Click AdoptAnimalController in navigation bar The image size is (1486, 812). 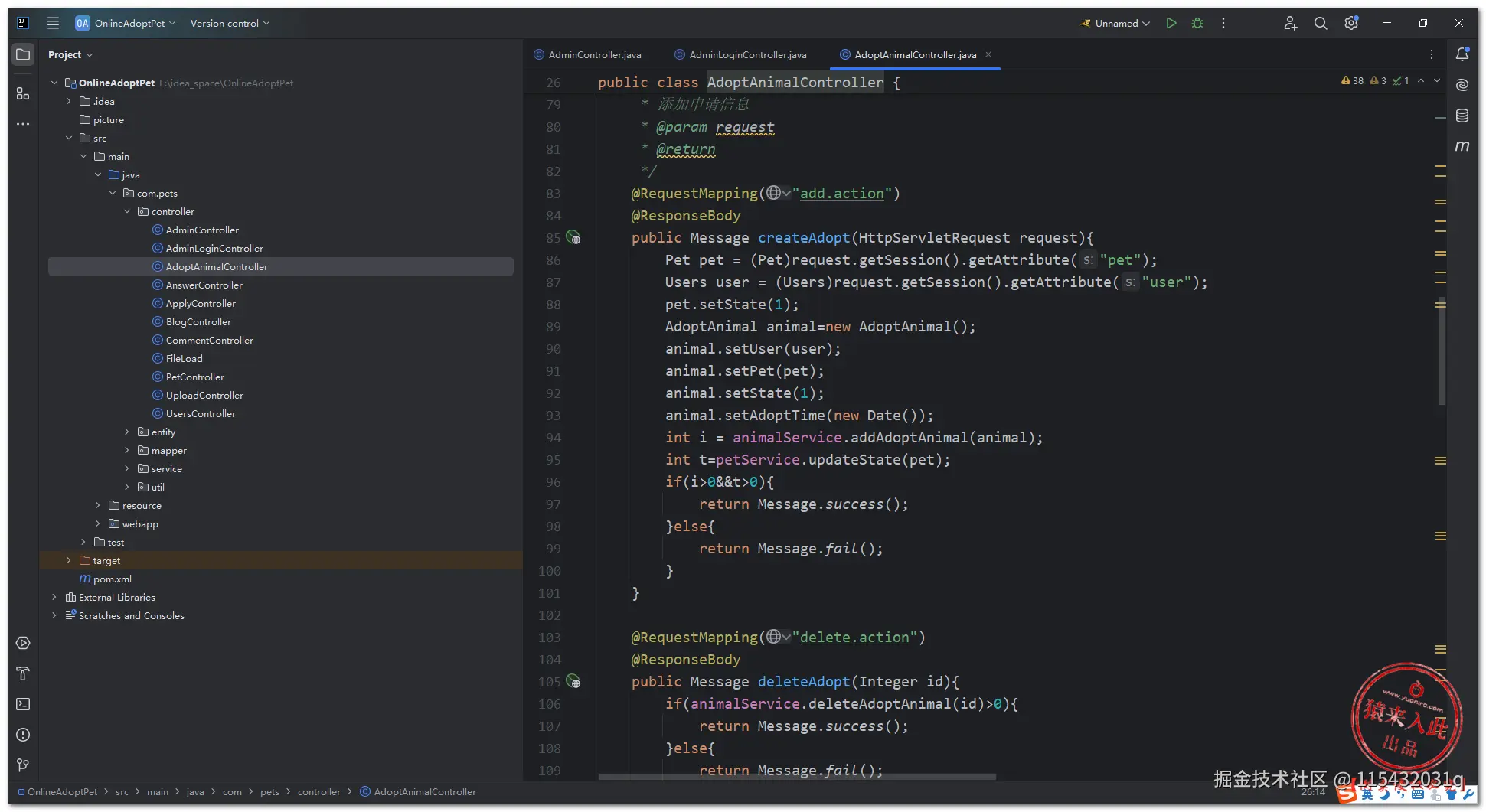click(418, 791)
